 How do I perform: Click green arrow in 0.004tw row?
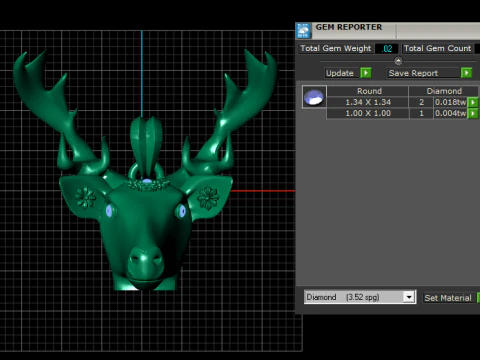[473, 114]
